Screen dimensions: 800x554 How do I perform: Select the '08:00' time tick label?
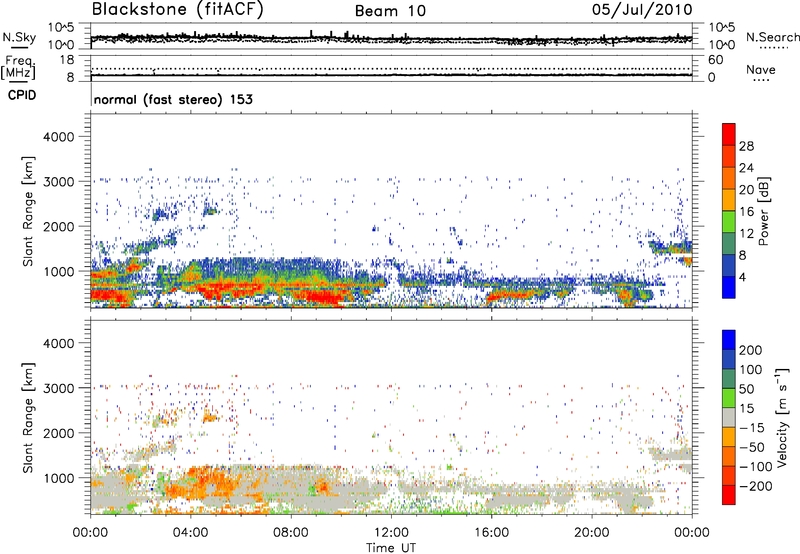(290, 533)
